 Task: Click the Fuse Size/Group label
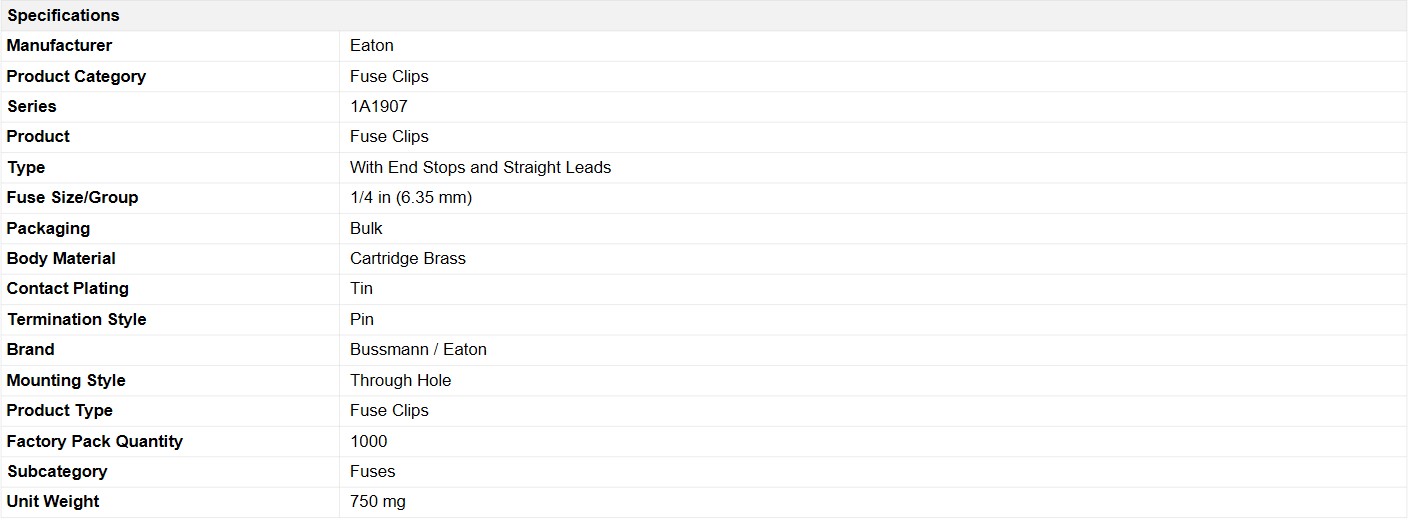pos(72,198)
